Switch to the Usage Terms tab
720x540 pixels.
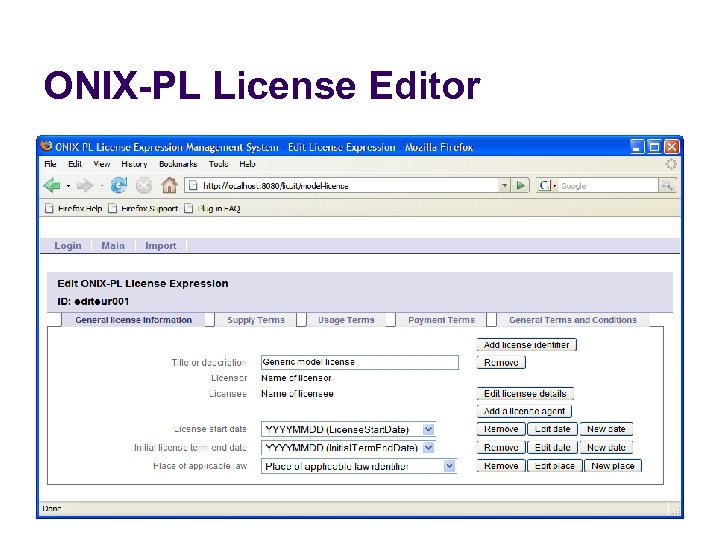coord(346,320)
